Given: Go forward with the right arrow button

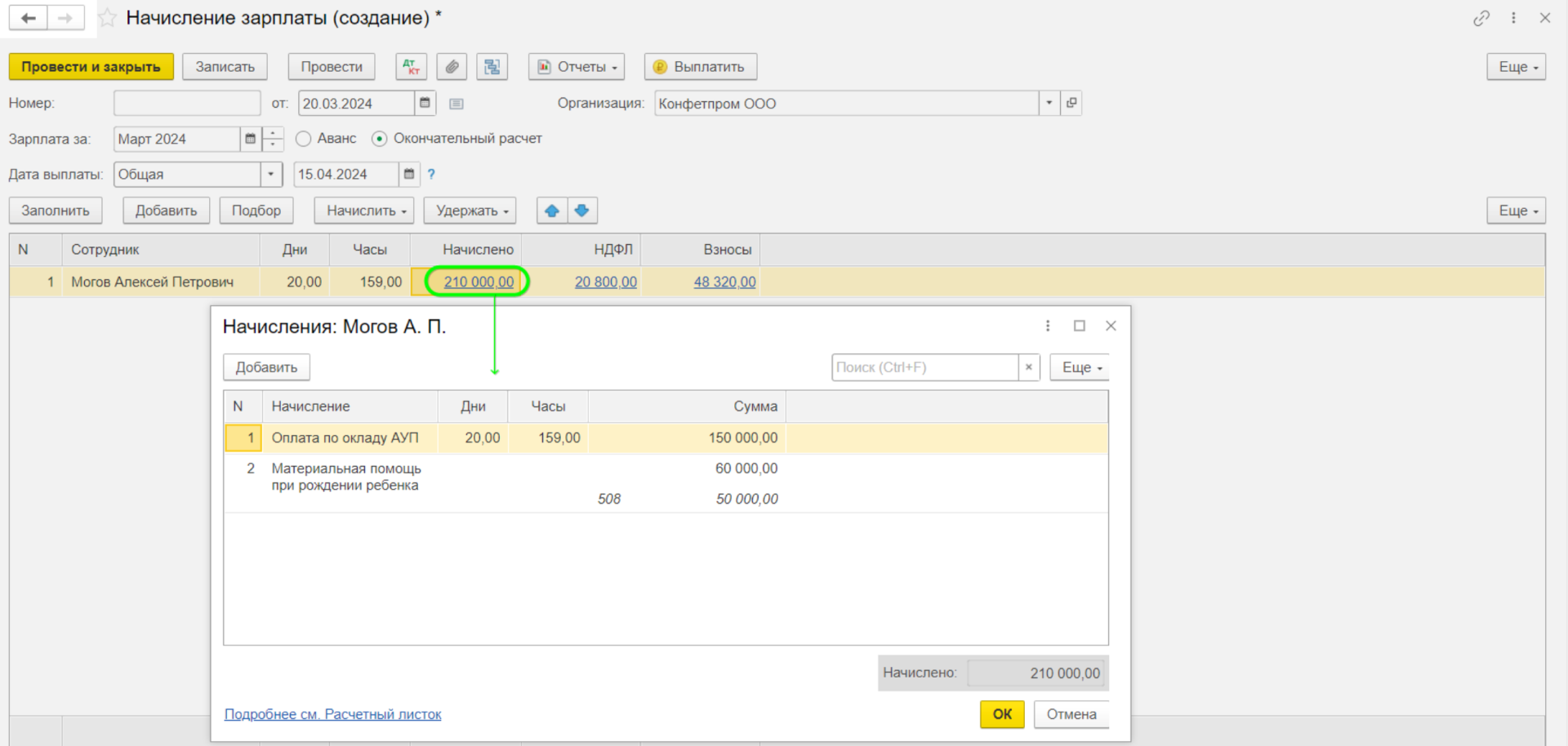Looking at the screenshot, I should 65,18.
